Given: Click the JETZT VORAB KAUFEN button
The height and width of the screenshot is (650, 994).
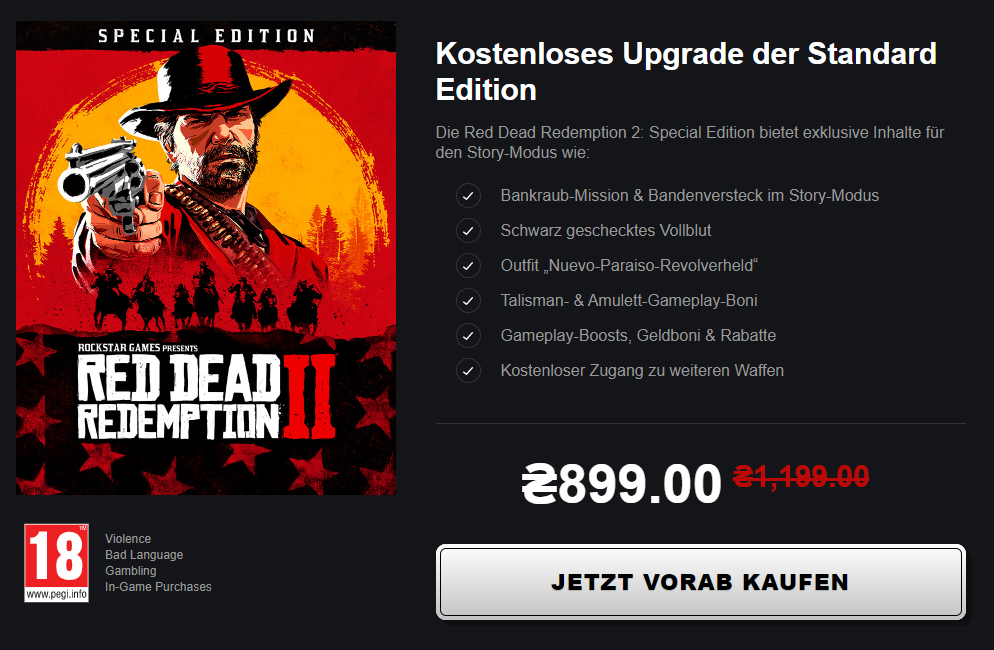Looking at the screenshot, I should [x=700, y=582].
